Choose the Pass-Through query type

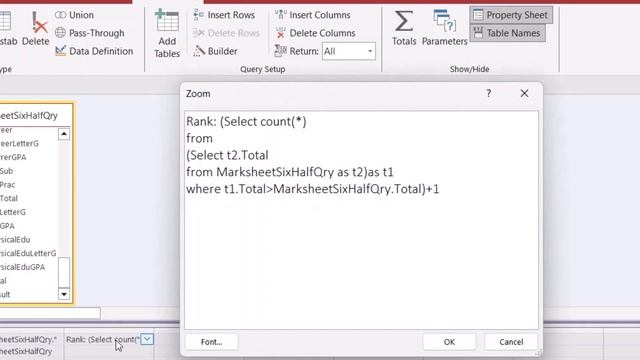pos(89,33)
